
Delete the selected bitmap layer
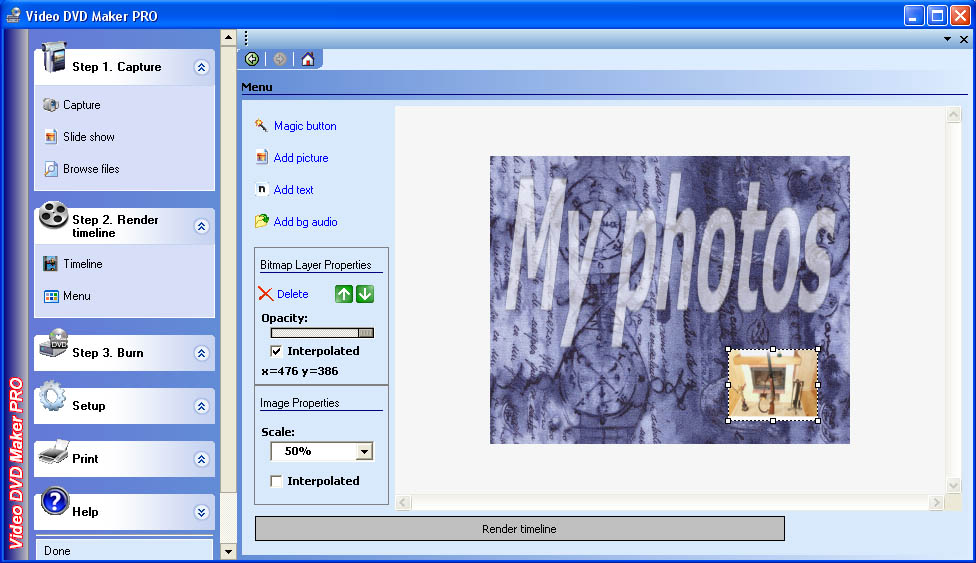click(284, 294)
